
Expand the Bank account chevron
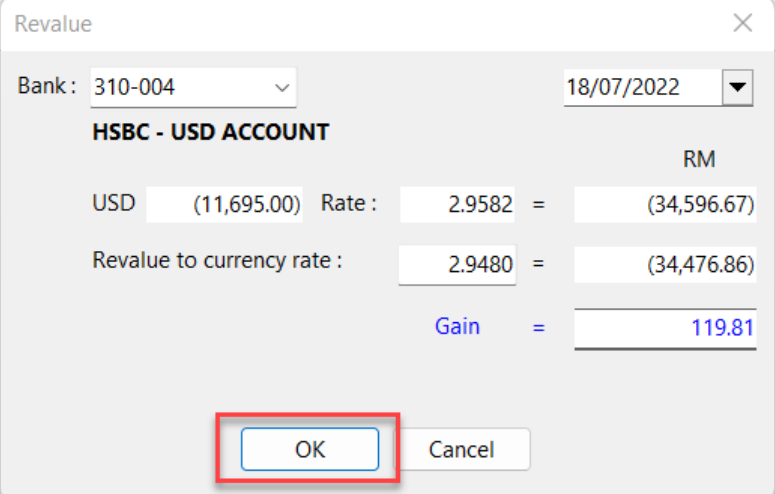(281, 88)
